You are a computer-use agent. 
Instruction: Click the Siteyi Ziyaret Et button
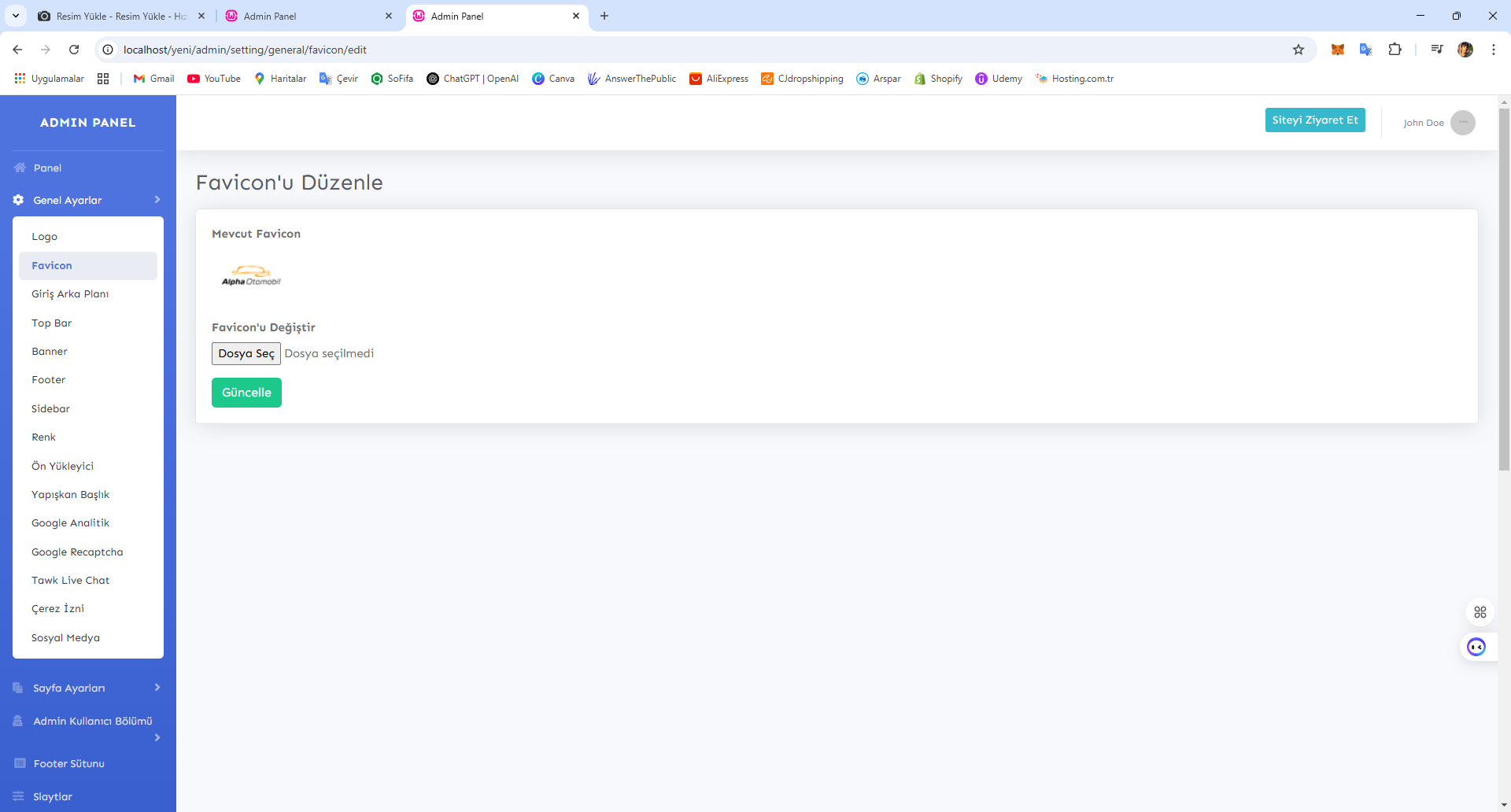pyautogui.click(x=1314, y=120)
